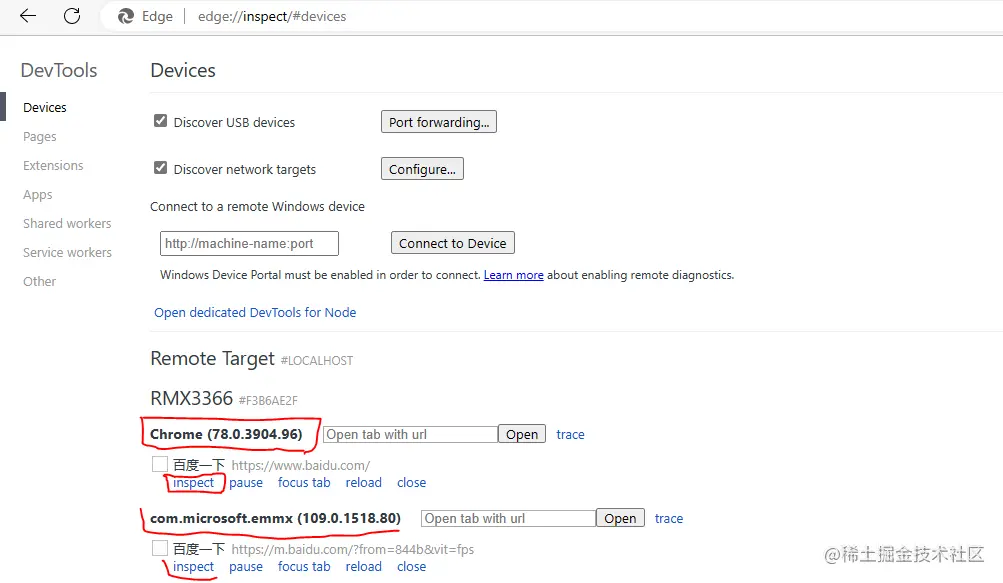Click the favicon of the www.baidu.com tab

pyautogui.click(x=160, y=464)
